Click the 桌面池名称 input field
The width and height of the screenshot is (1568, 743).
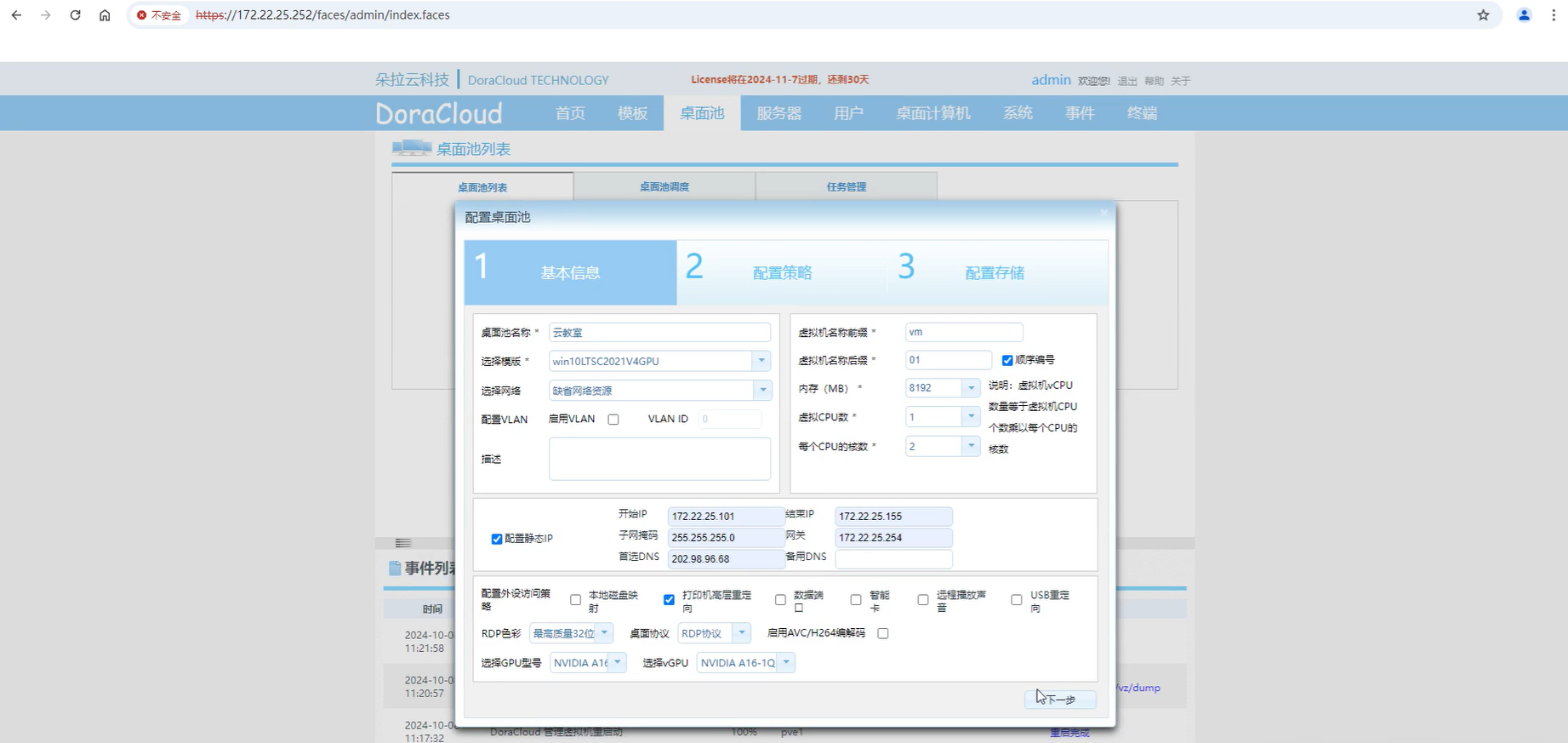tap(659, 333)
